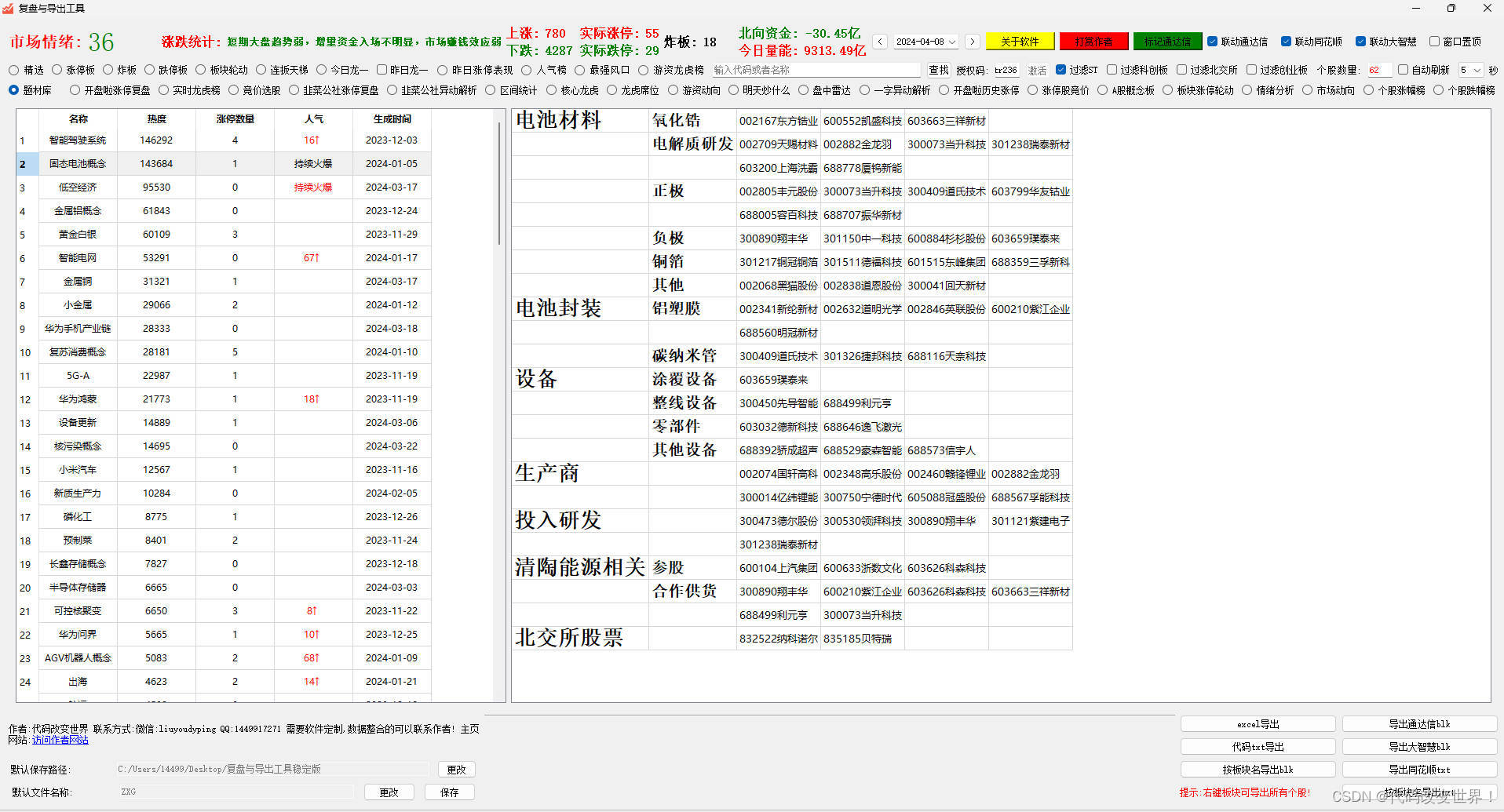Select the 炸板 radio option
Viewport: 1504px width, 812px height.
pyautogui.click(x=108, y=70)
